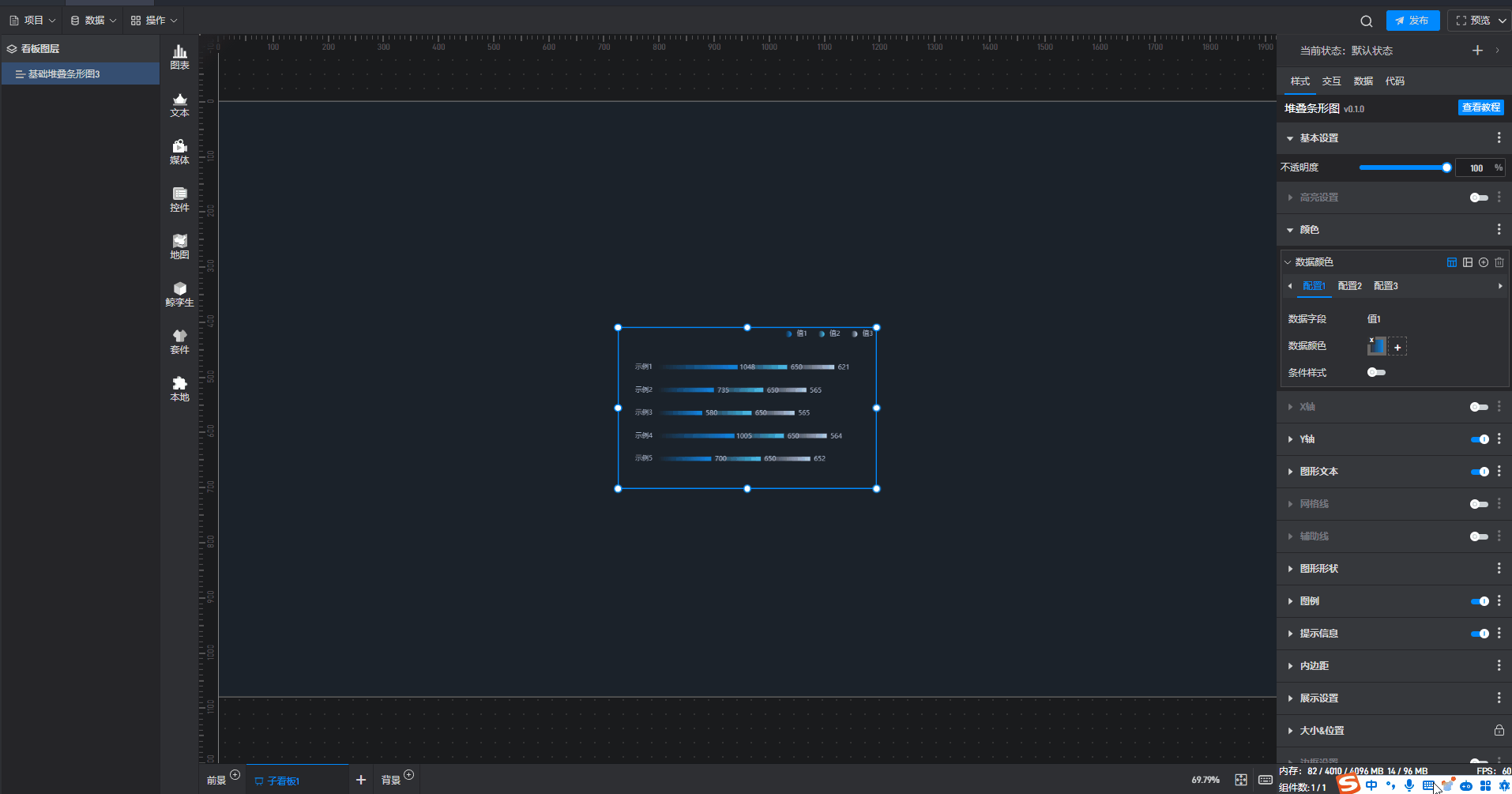Toggle 提示信息 switch
The width and height of the screenshot is (1512, 794).
point(1479,634)
